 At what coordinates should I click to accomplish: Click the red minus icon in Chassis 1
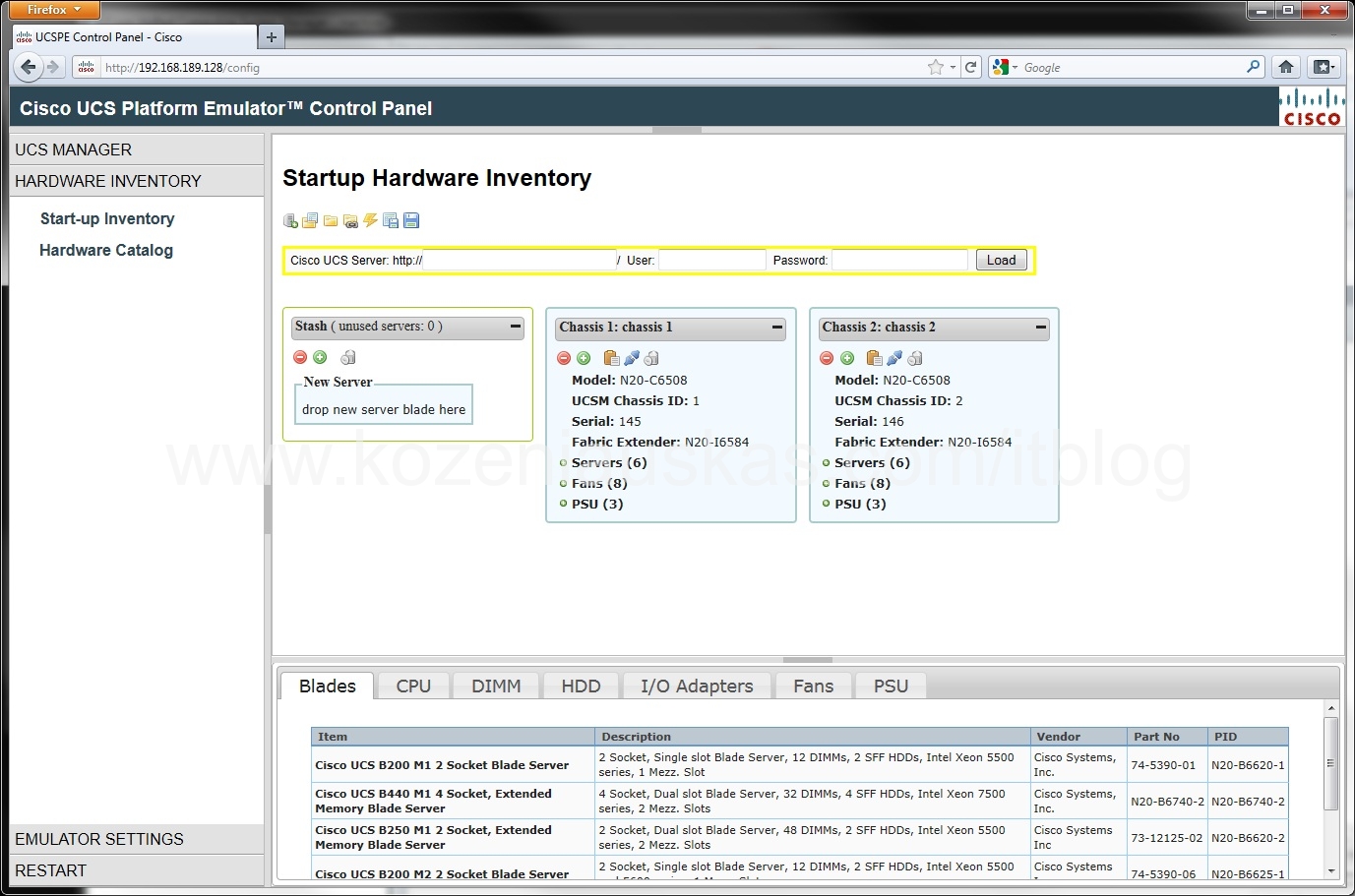click(x=564, y=358)
